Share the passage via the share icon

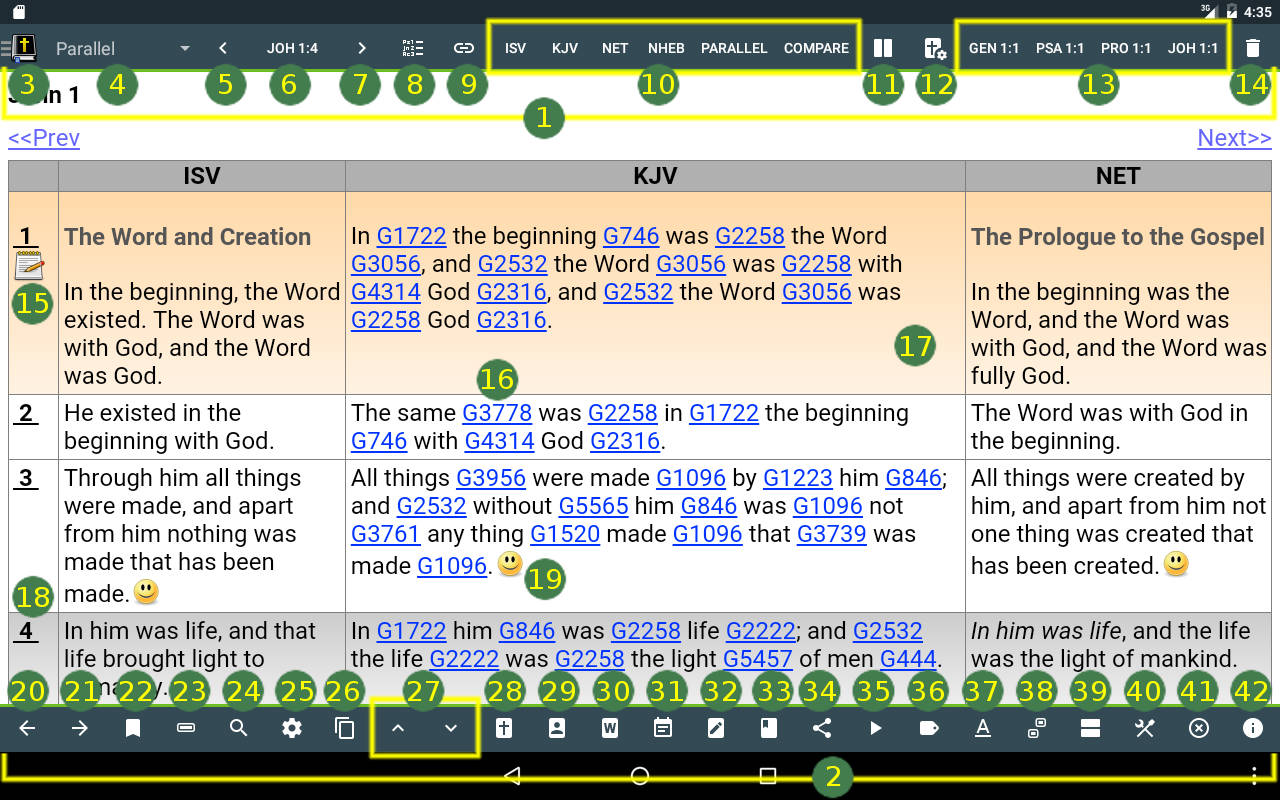pos(822,728)
